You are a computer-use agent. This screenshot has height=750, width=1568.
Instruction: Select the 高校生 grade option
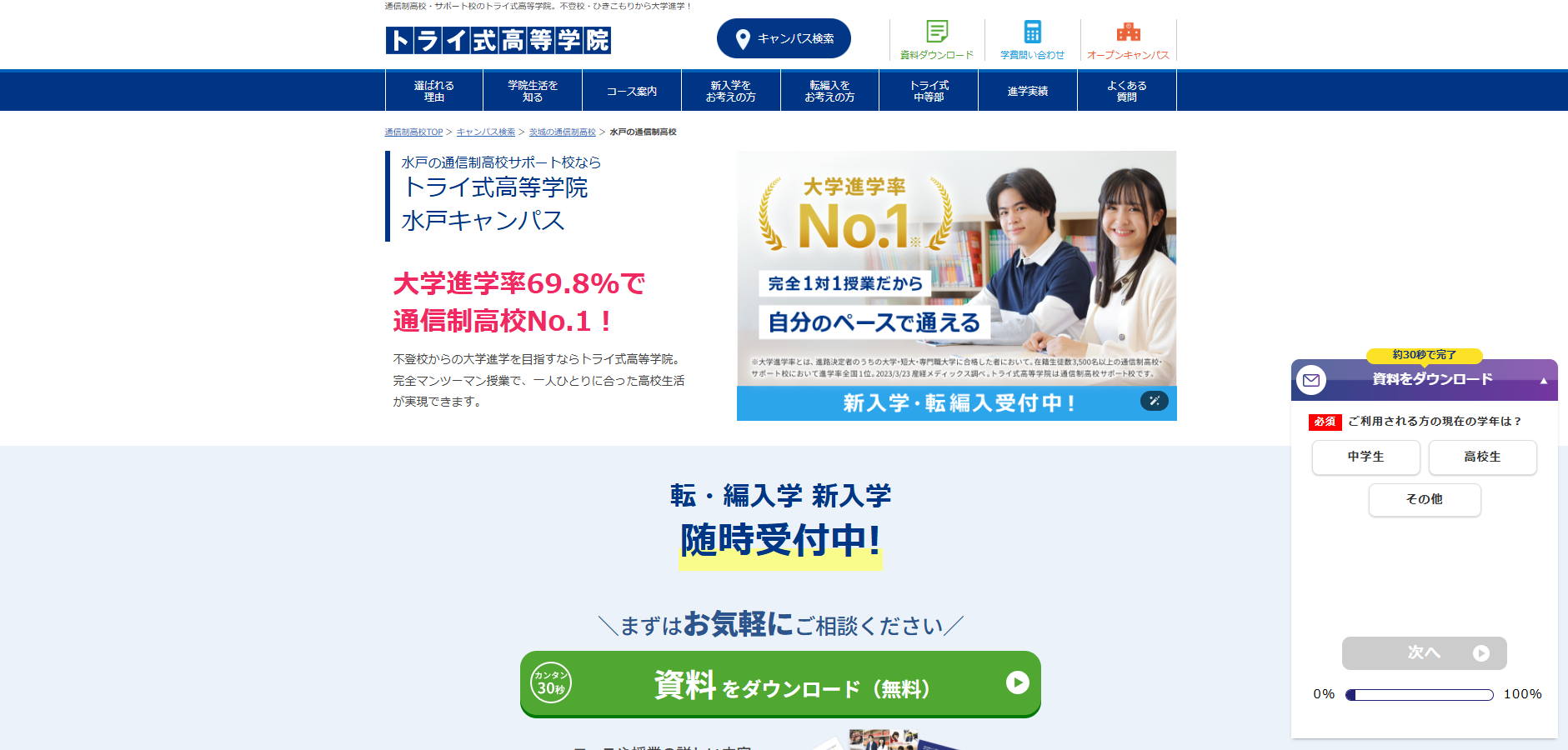(x=1482, y=457)
